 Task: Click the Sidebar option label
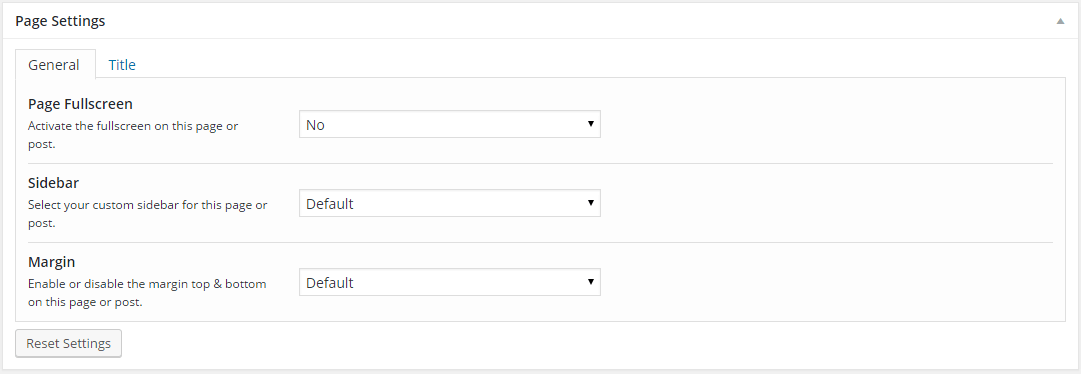tap(53, 184)
